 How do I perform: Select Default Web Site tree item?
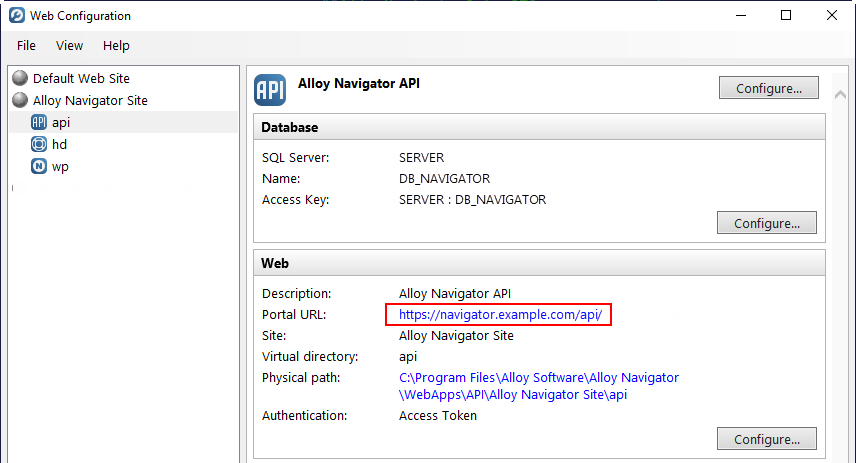81,79
